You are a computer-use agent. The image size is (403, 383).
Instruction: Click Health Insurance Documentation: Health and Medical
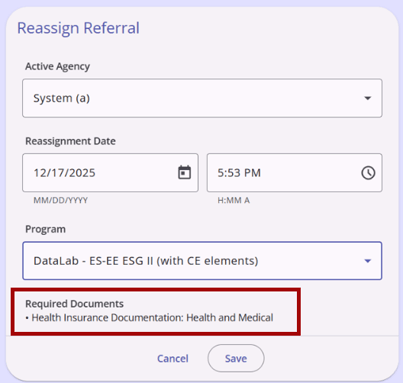(x=152, y=318)
